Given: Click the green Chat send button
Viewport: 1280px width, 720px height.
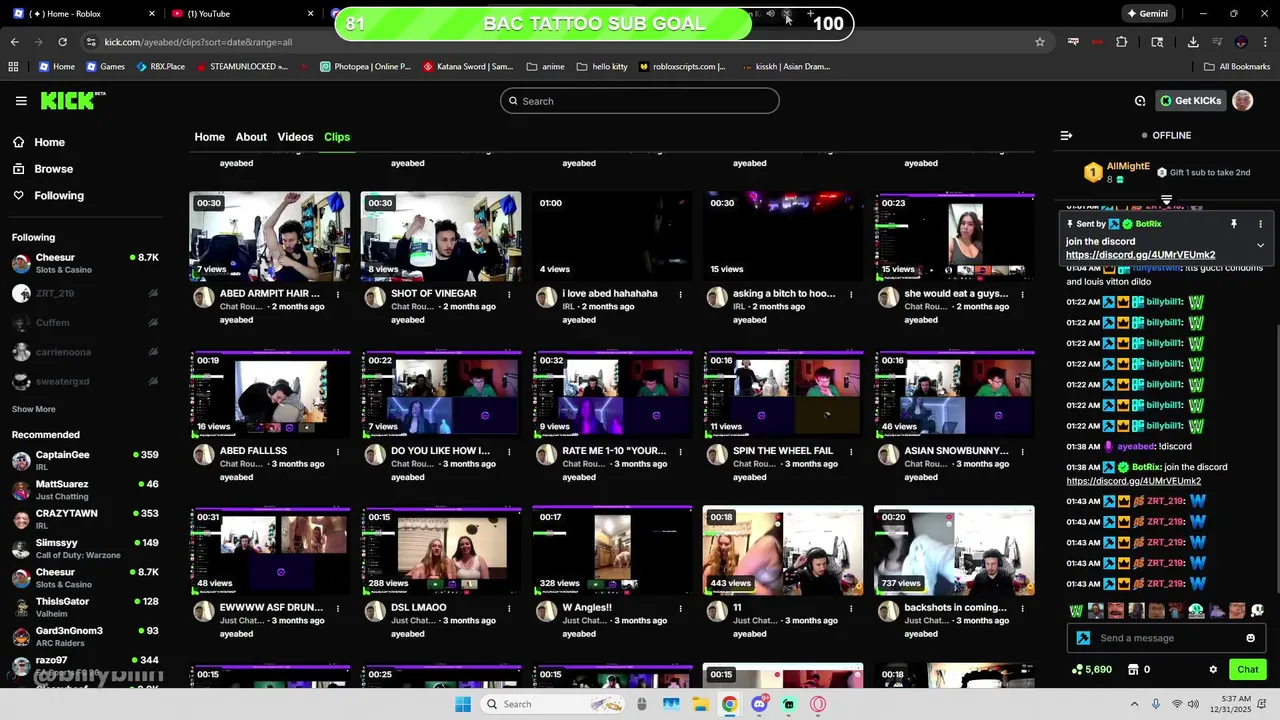Looking at the screenshot, I should 1248,670.
